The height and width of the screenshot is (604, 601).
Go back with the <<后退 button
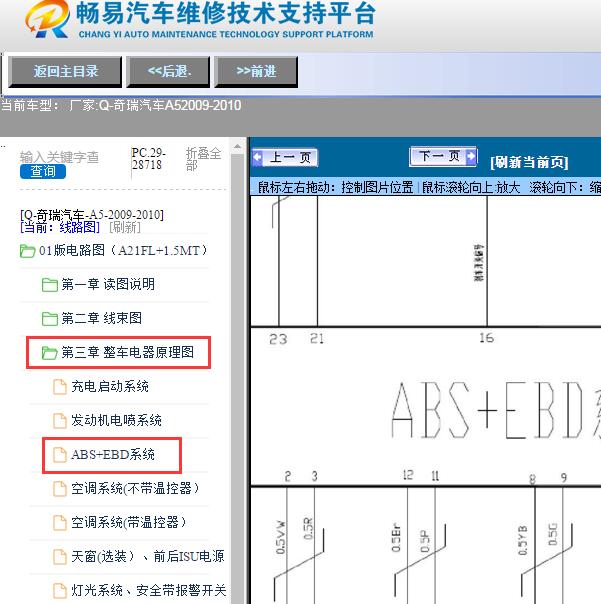[168, 72]
